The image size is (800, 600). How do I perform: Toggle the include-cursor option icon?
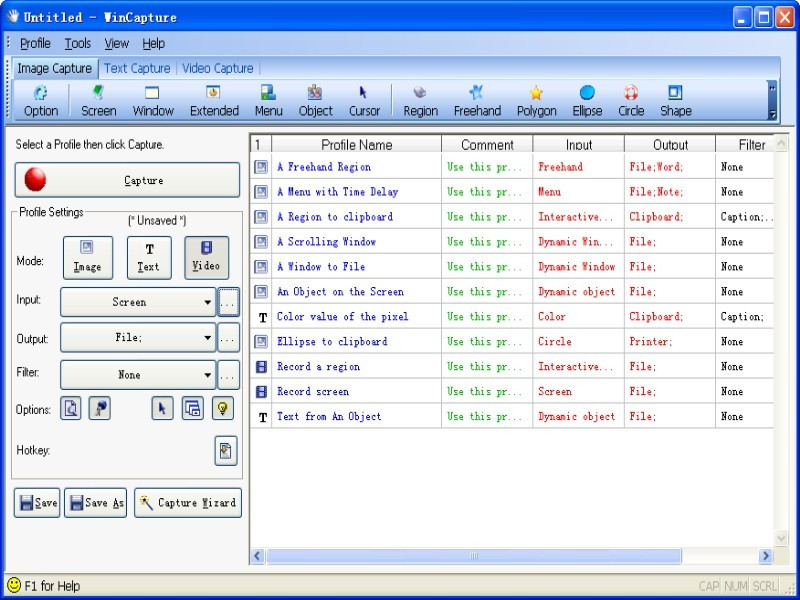coord(162,408)
